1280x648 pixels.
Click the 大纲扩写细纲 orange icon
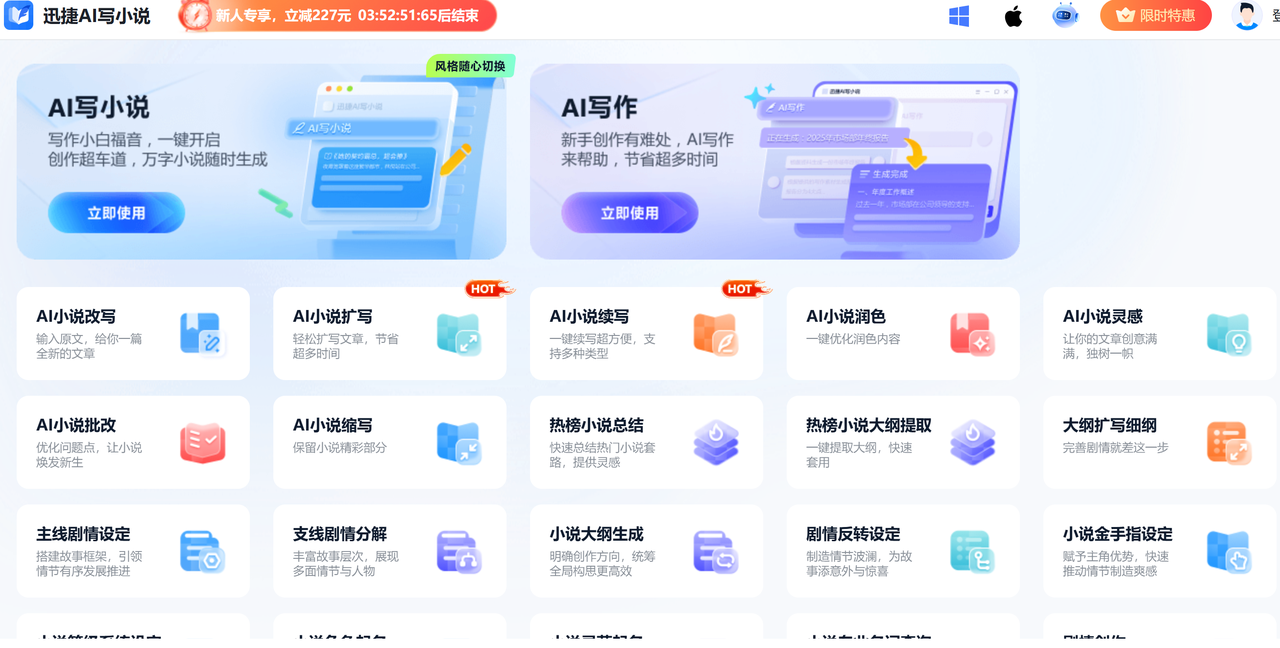[1229, 443]
